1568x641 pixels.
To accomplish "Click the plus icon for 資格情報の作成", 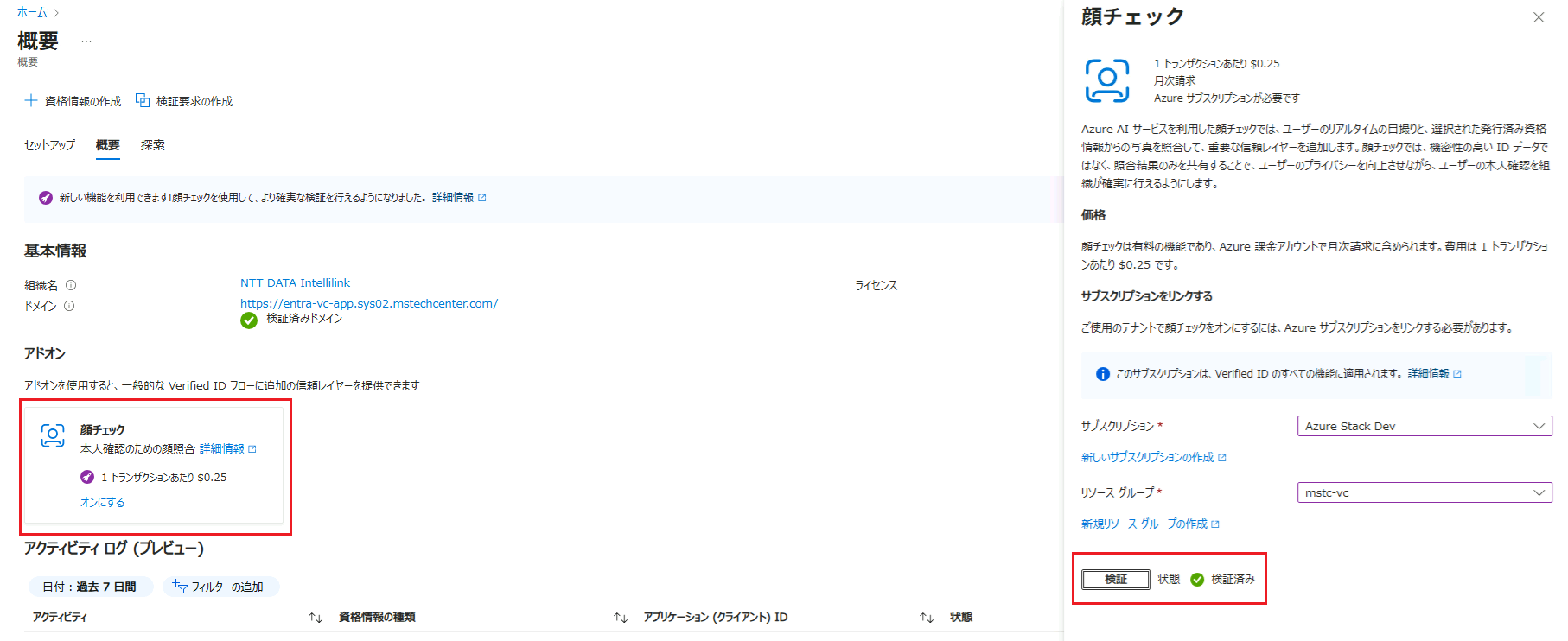I will pos(31,101).
